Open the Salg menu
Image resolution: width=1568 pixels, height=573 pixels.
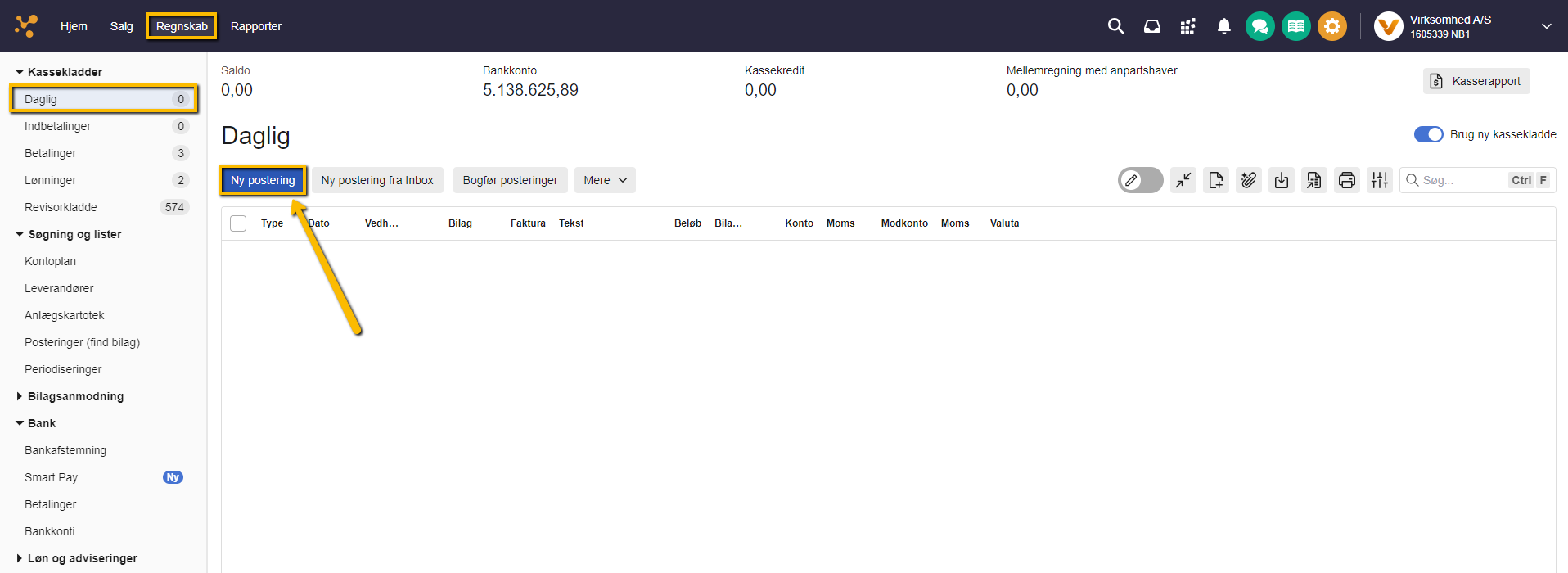[121, 26]
